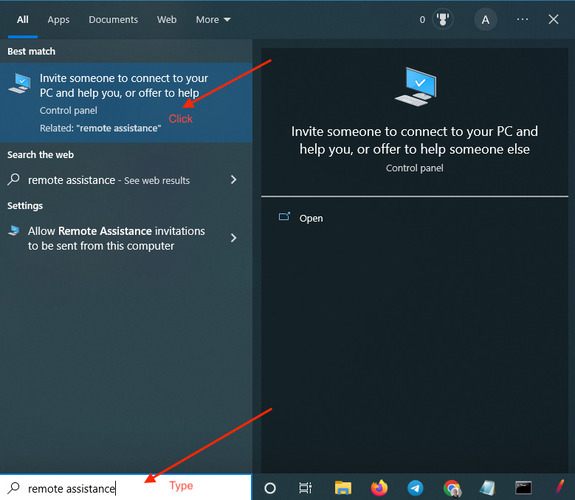Open the Command Prompt taskbar icon
The width and height of the screenshot is (575, 500).
[523, 488]
